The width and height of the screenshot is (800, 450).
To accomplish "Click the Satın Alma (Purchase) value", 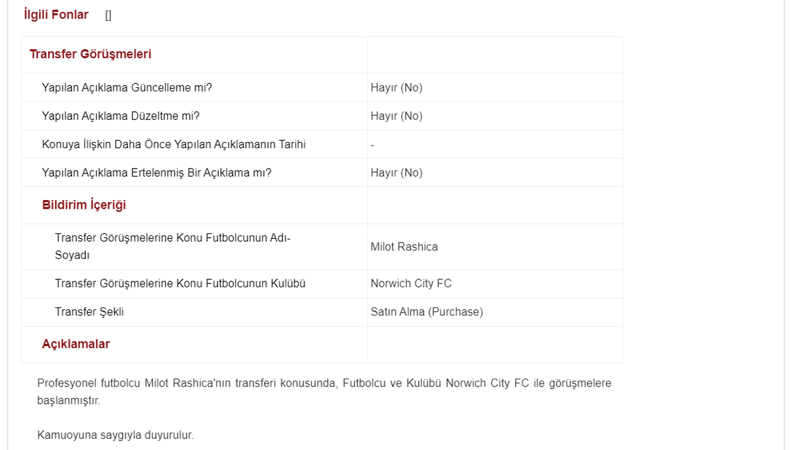I will click(427, 312).
